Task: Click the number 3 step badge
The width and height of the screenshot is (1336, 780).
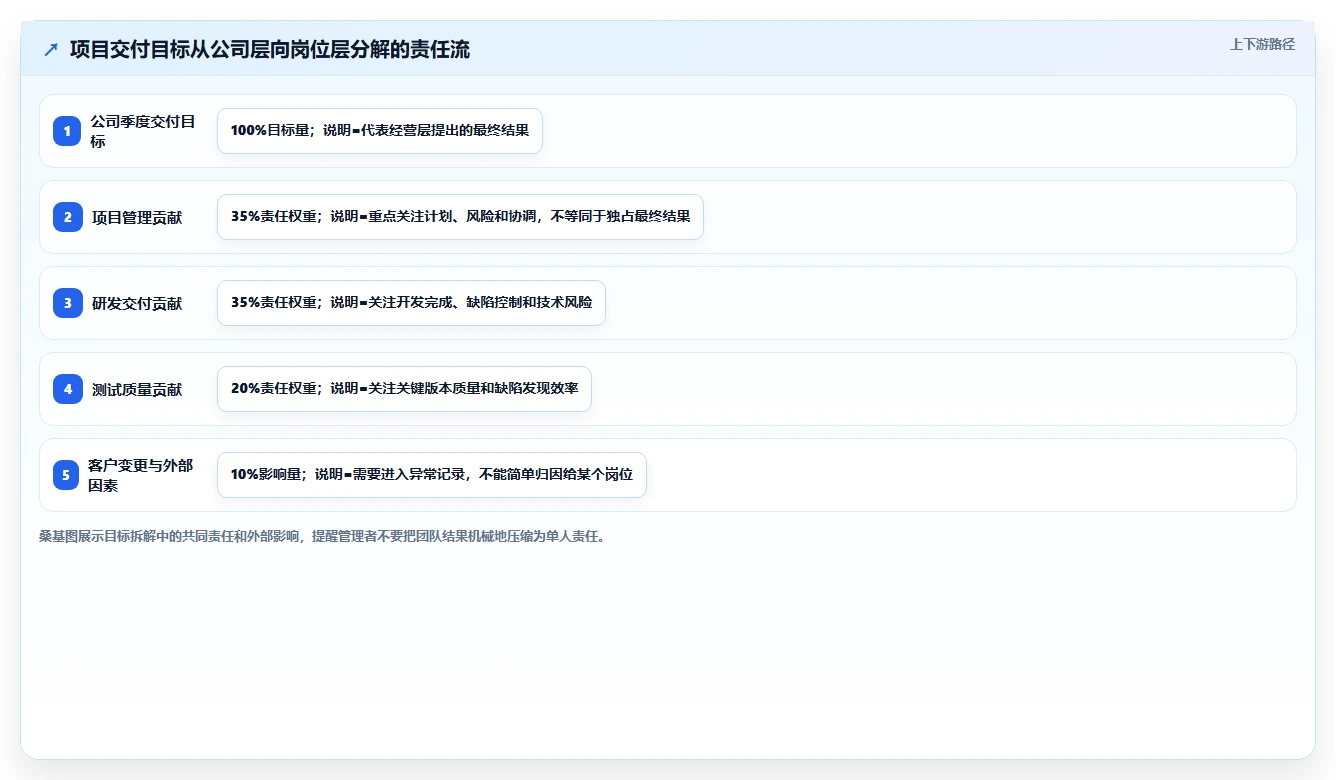Action: pyautogui.click(x=68, y=303)
